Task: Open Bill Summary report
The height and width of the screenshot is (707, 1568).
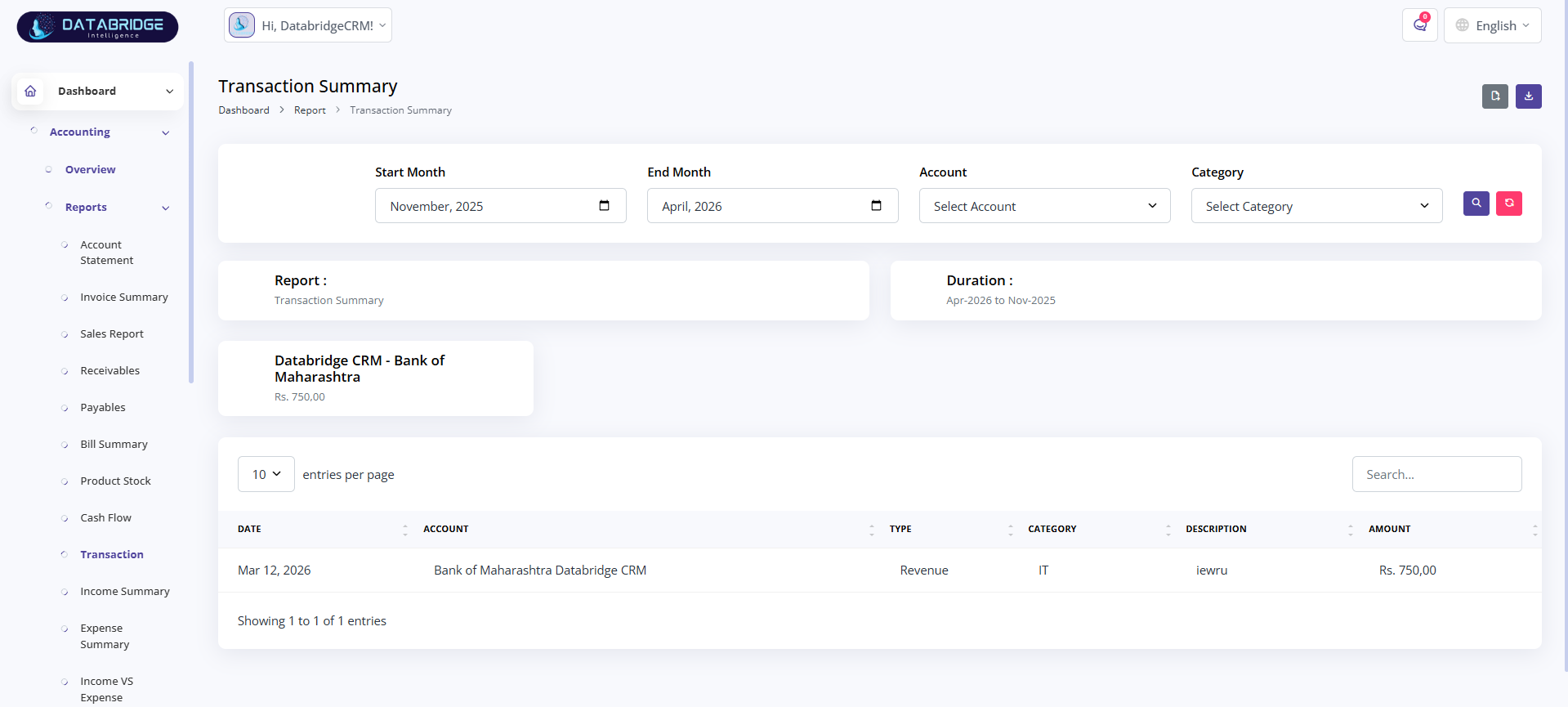Action: pyautogui.click(x=114, y=445)
